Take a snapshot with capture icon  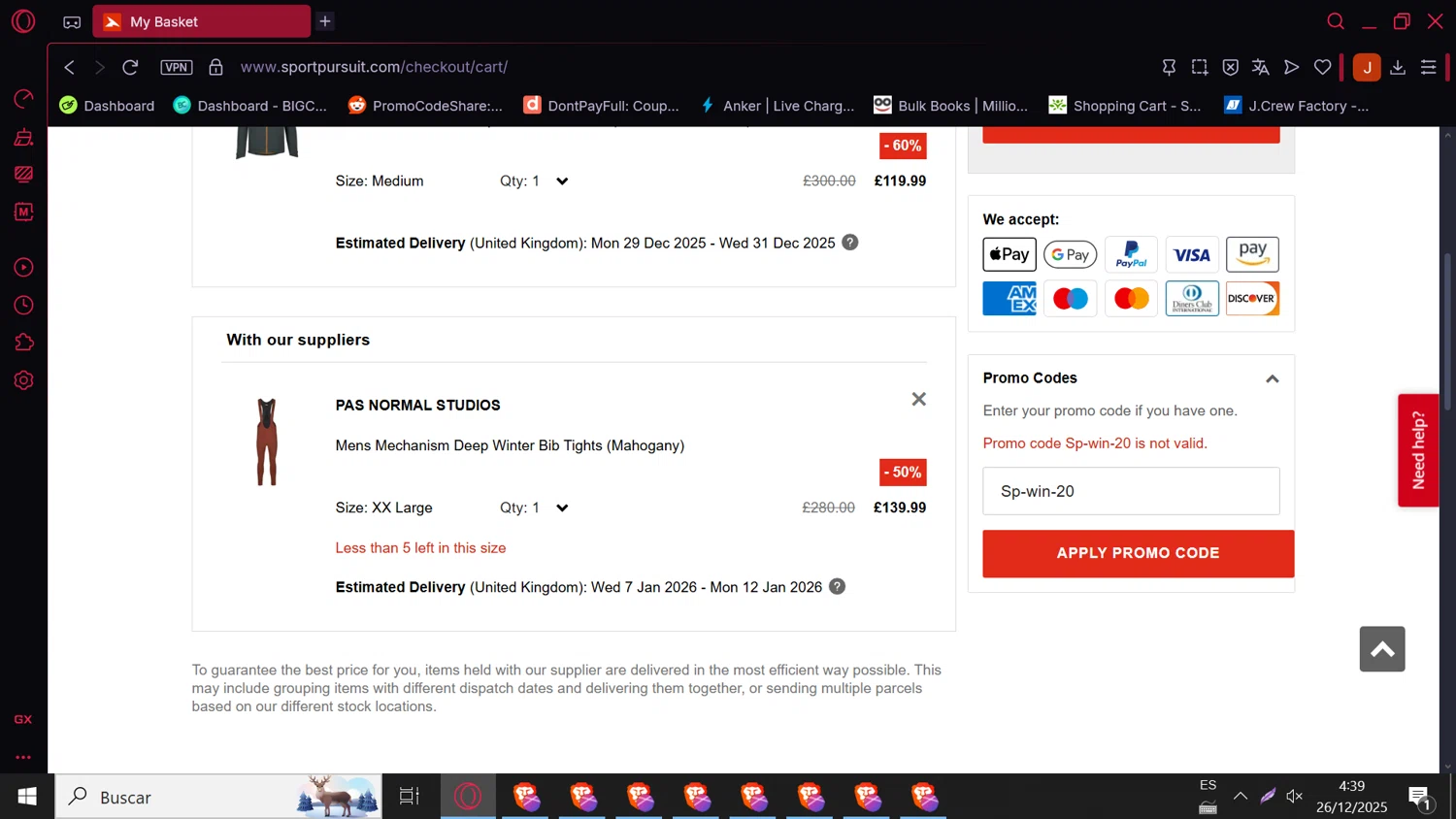click(x=1200, y=67)
